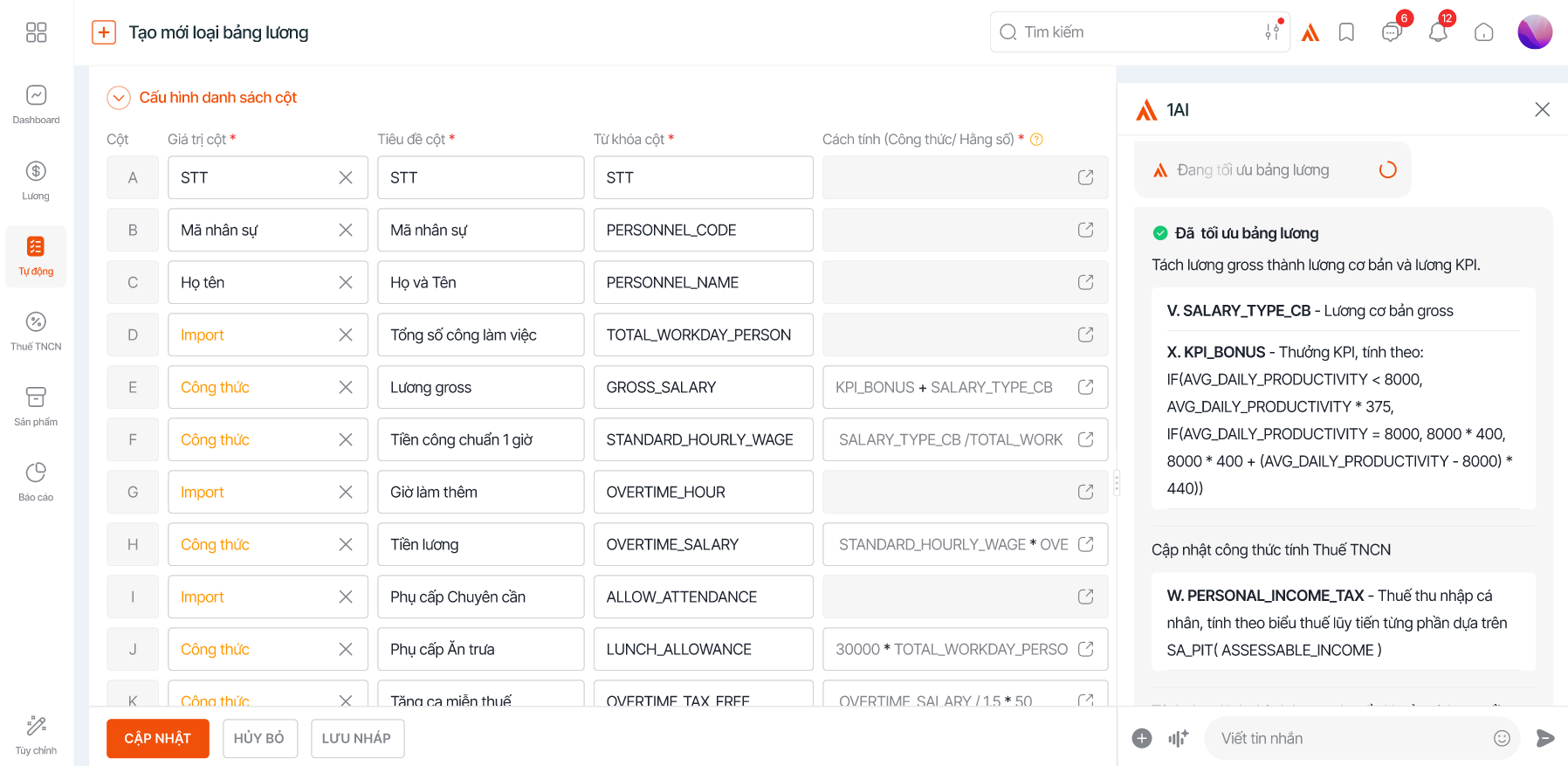Open formula editor for TOTAL_WORKDAY_PERSON row

click(x=1086, y=335)
